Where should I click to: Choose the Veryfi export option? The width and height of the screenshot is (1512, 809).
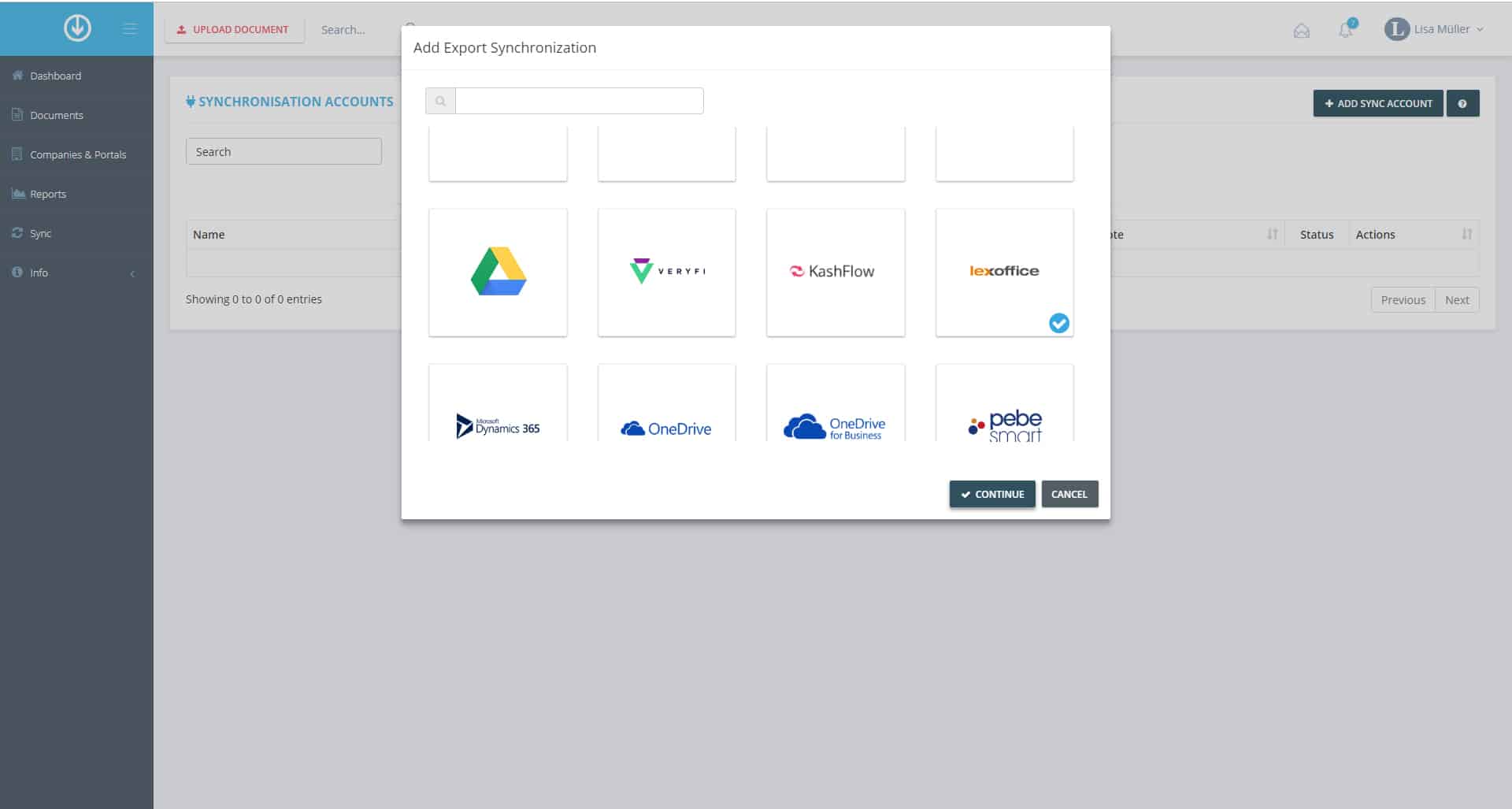pos(666,273)
